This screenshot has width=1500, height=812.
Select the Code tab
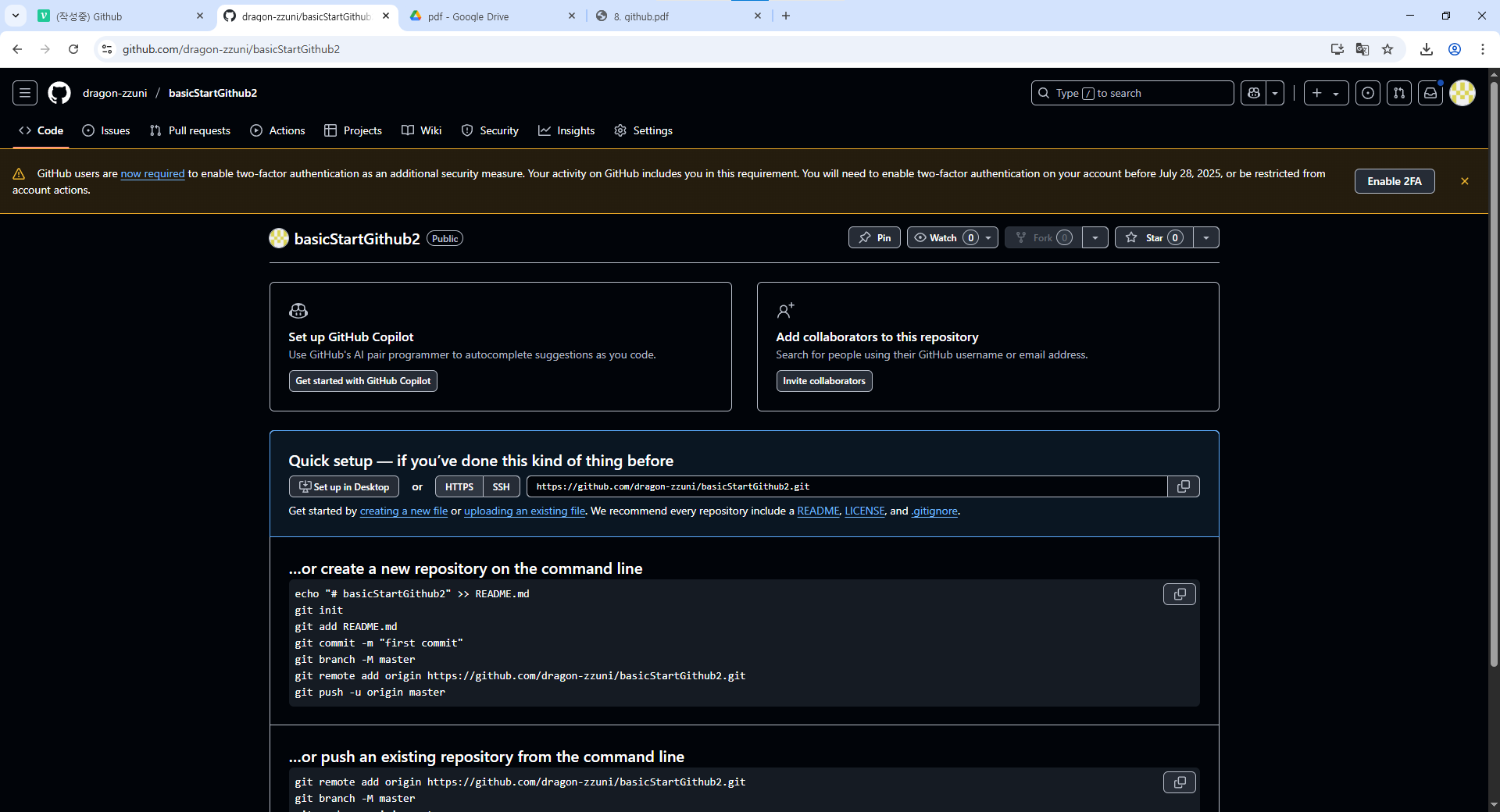click(41, 130)
